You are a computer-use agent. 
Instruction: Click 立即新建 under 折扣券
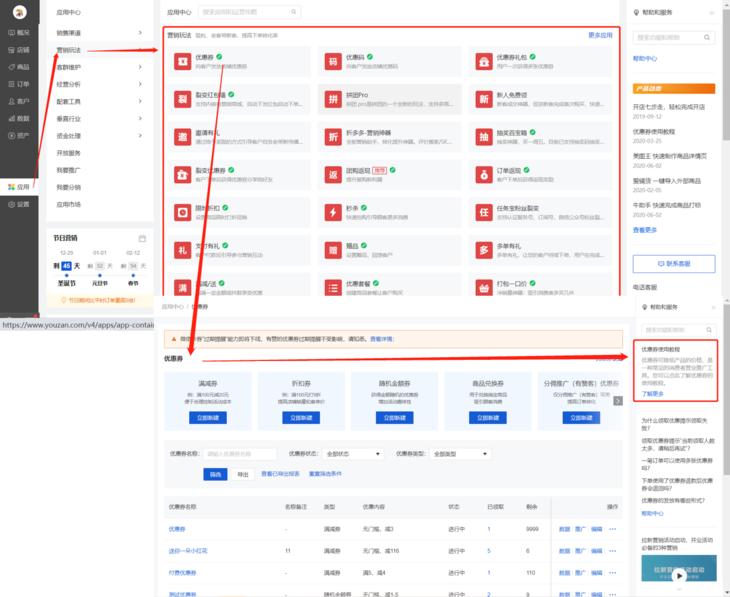(x=301, y=418)
